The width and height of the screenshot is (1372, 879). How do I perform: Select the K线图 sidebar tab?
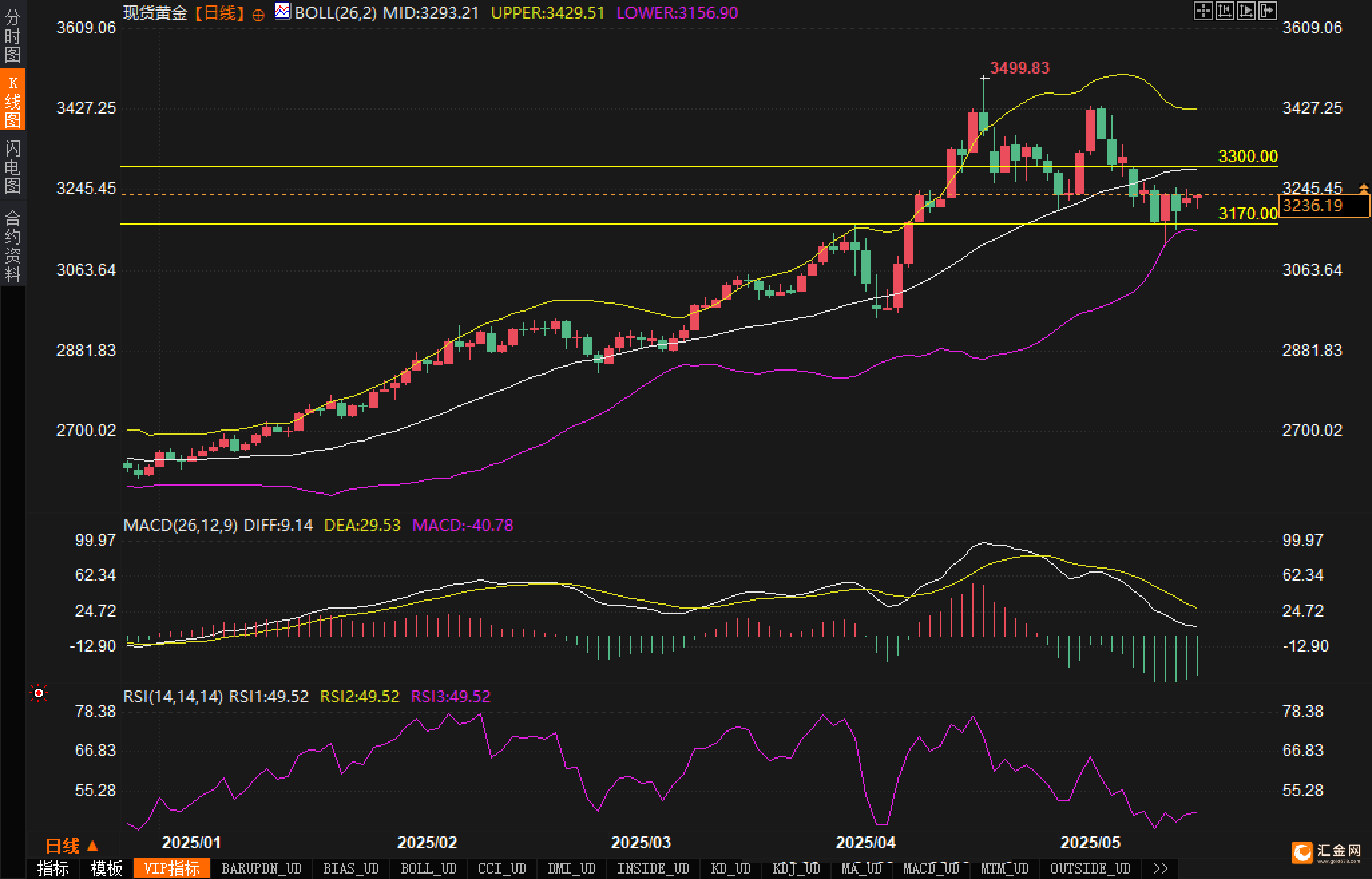tap(13, 100)
